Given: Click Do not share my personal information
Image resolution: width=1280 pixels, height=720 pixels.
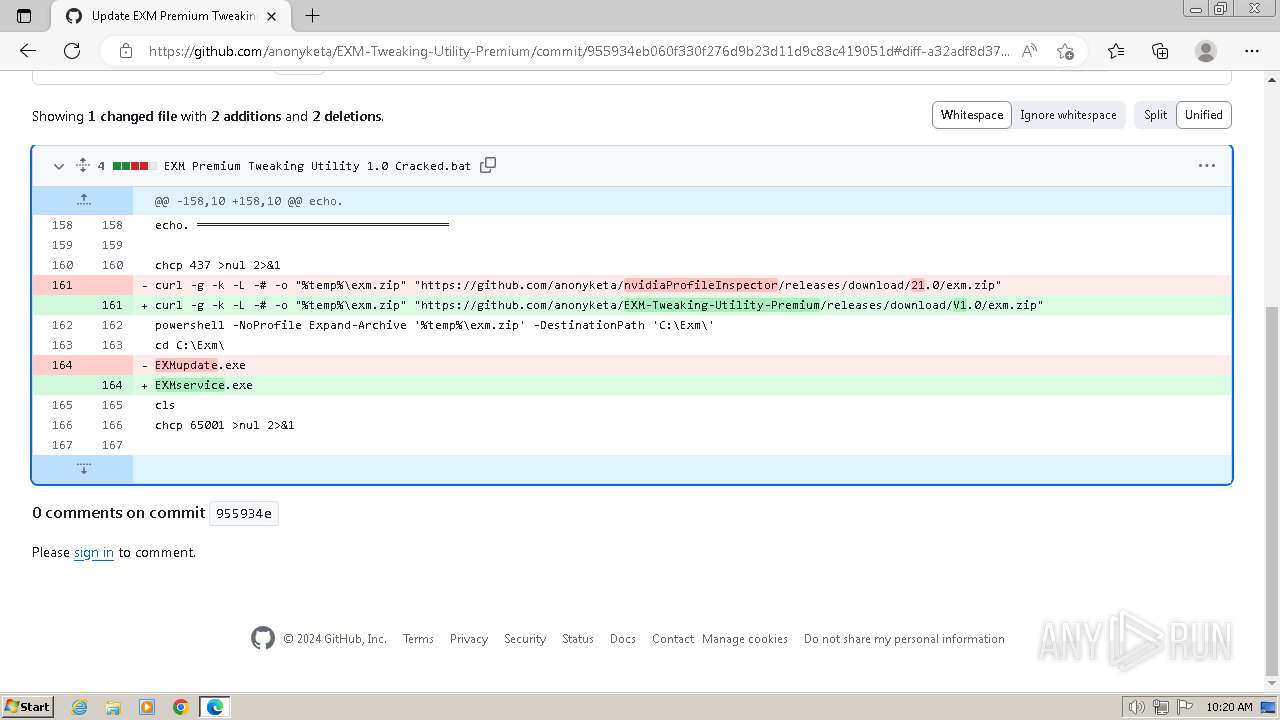Looking at the screenshot, I should (904, 639).
